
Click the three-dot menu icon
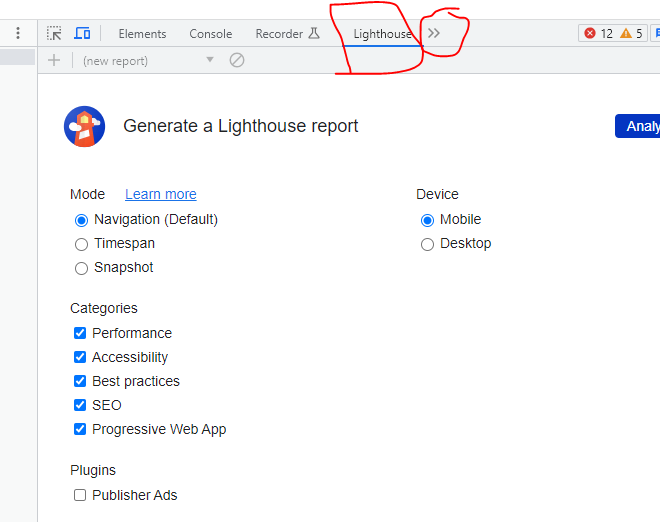click(x=17, y=34)
